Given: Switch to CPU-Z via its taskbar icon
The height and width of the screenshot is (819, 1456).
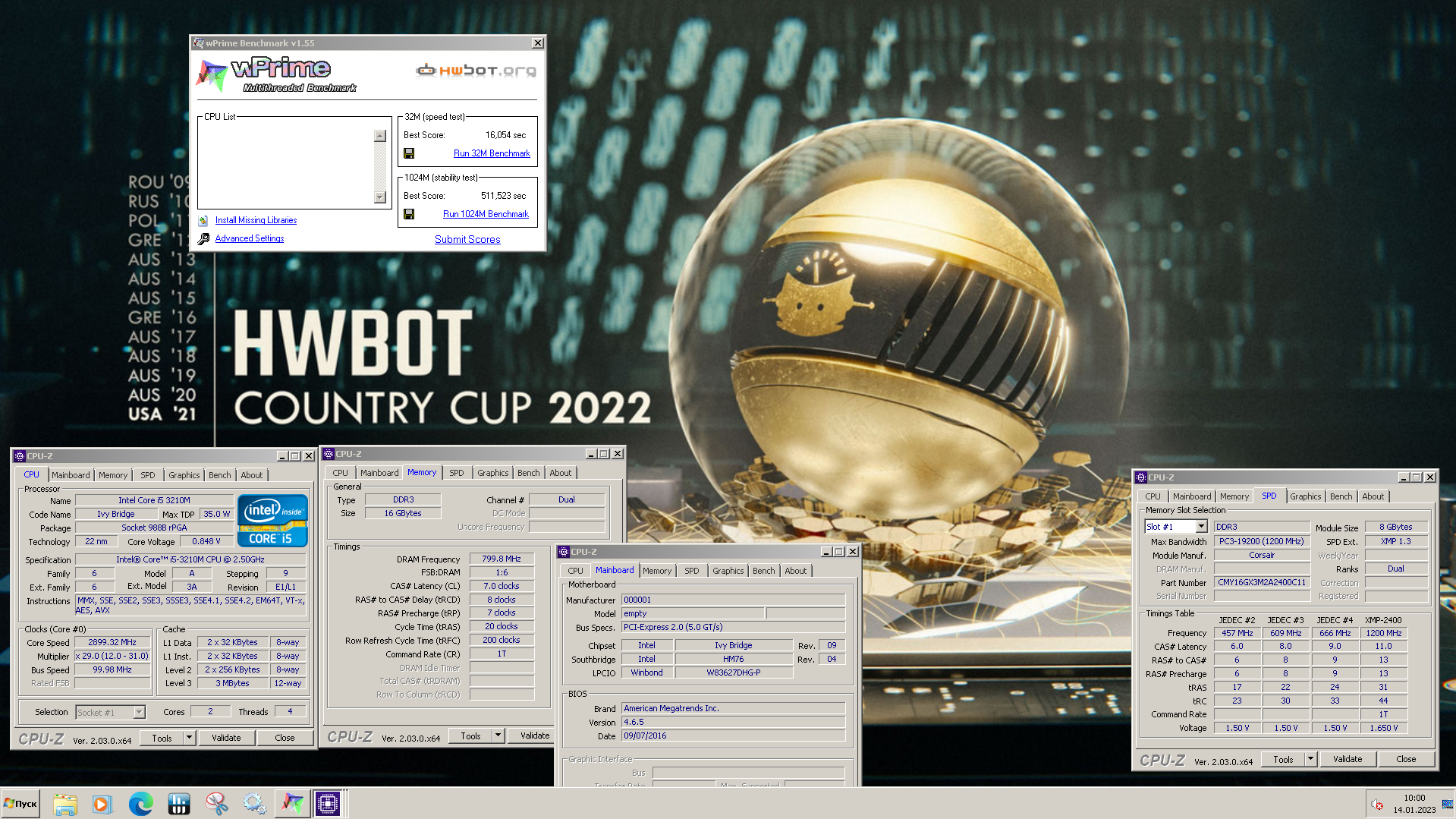Looking at the screenshot, I should tap(329, 804).
